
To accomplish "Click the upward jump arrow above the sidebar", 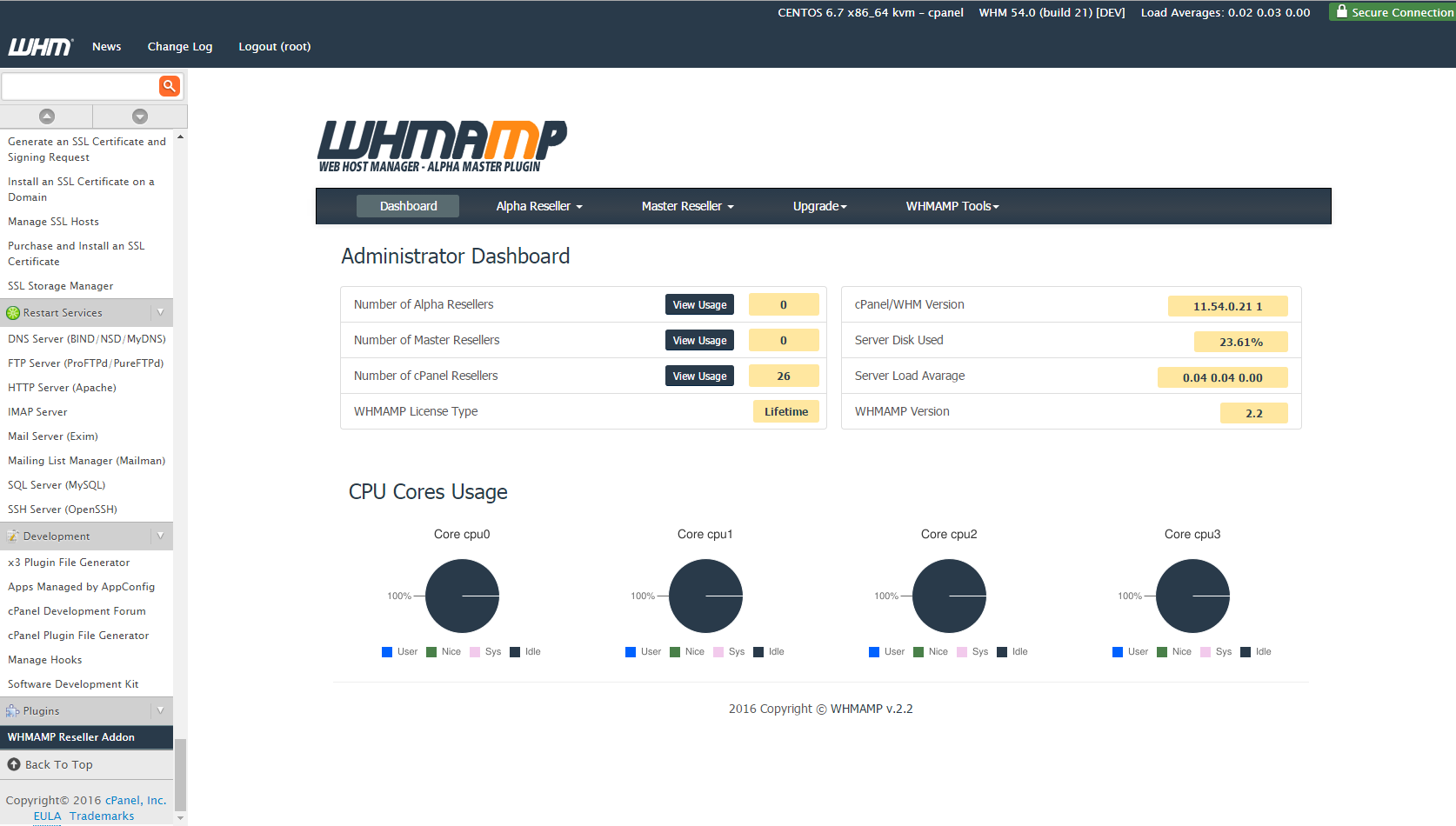I will 46,116.
